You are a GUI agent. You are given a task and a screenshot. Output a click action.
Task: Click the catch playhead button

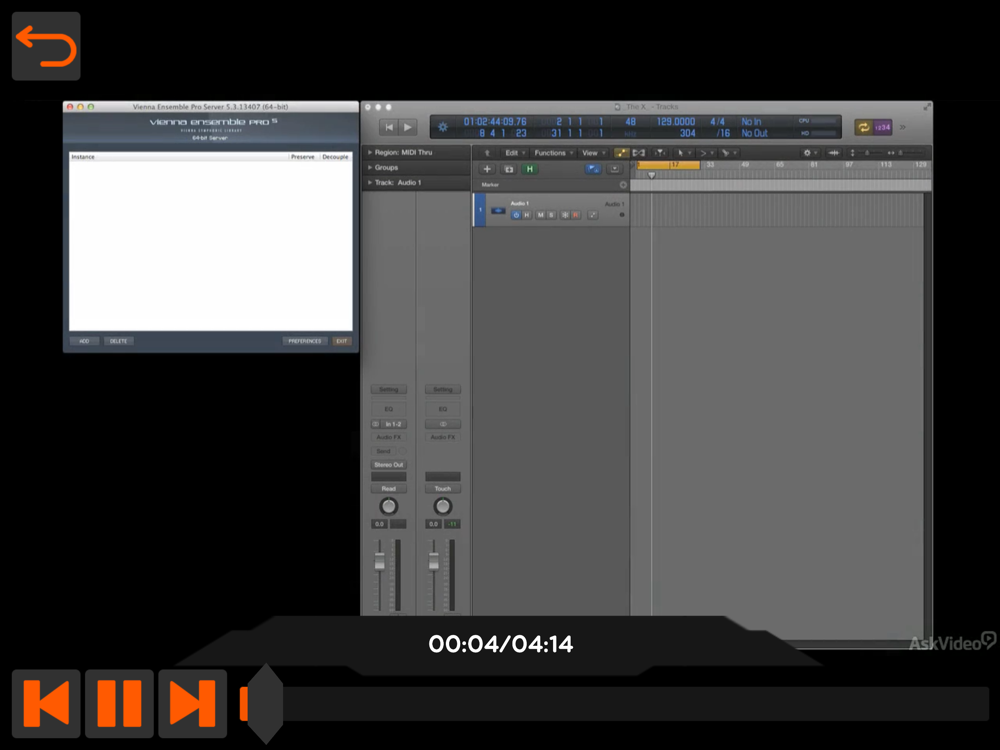661,153
